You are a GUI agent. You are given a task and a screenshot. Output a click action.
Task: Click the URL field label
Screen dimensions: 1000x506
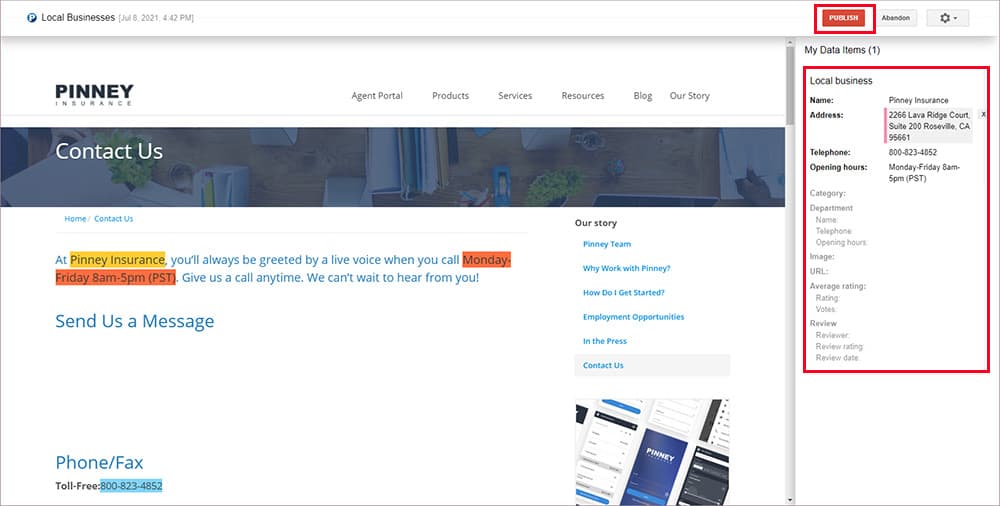point(819,271)
